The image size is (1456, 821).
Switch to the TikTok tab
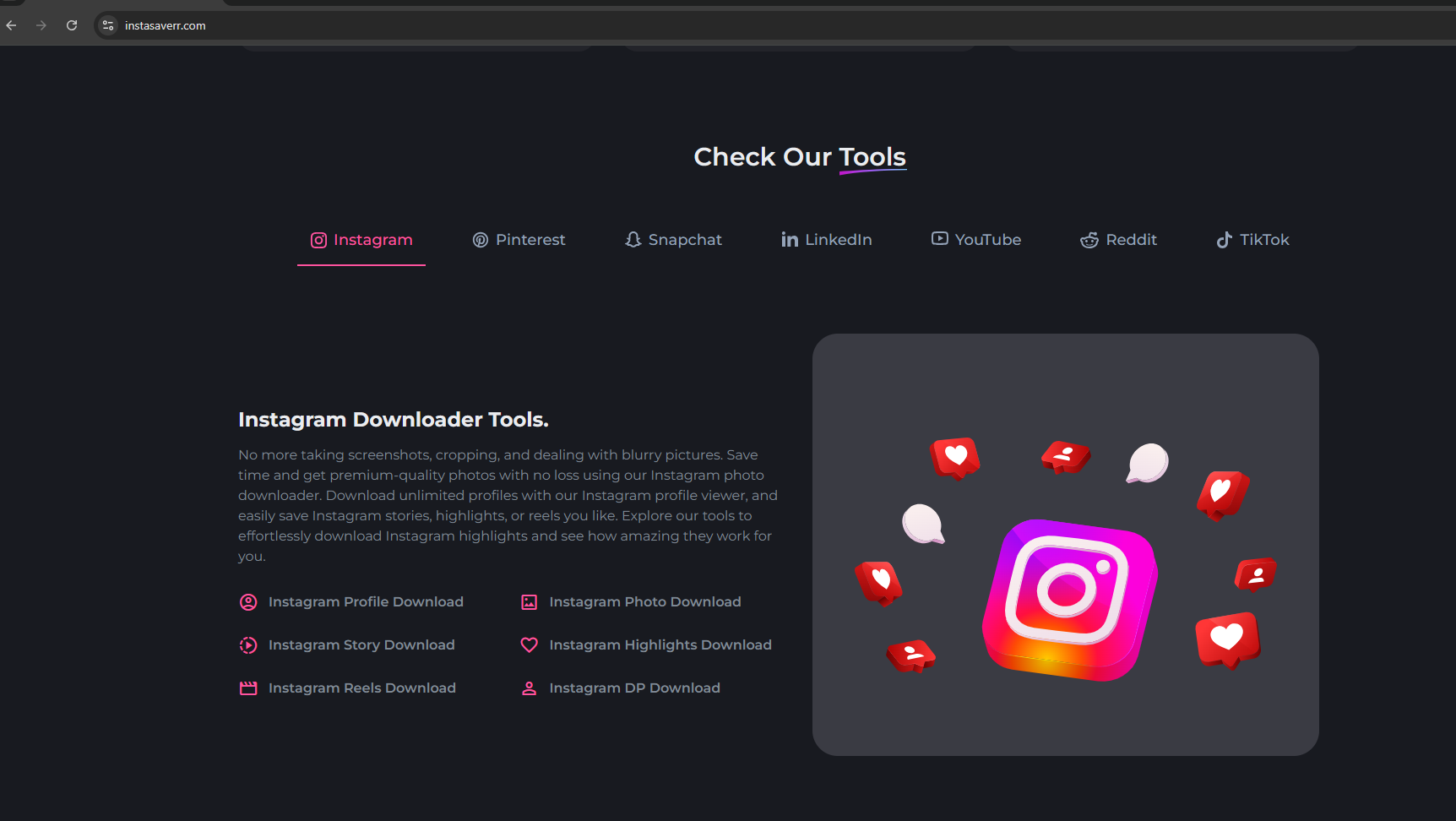point(1252,240)
